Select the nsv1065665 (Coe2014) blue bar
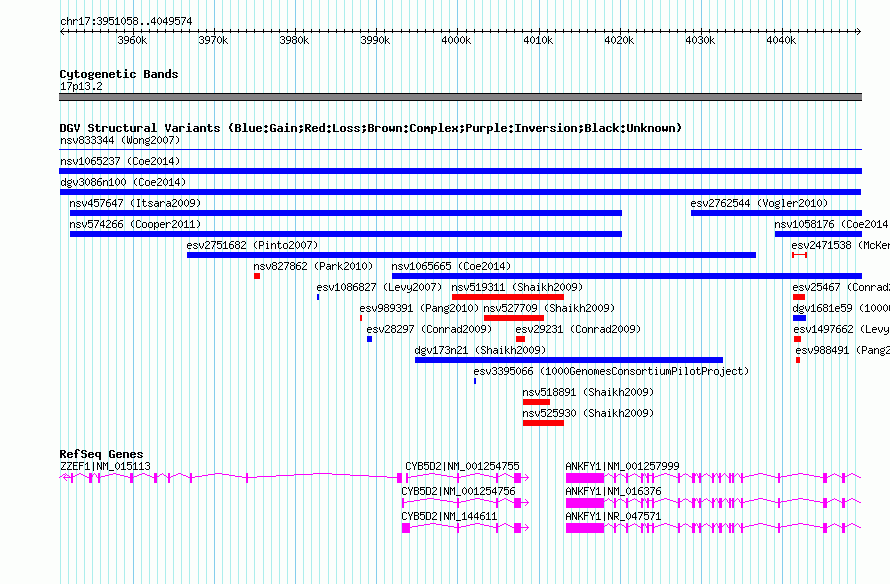Viewport: 890px width, 584px height. click(627, 276)
